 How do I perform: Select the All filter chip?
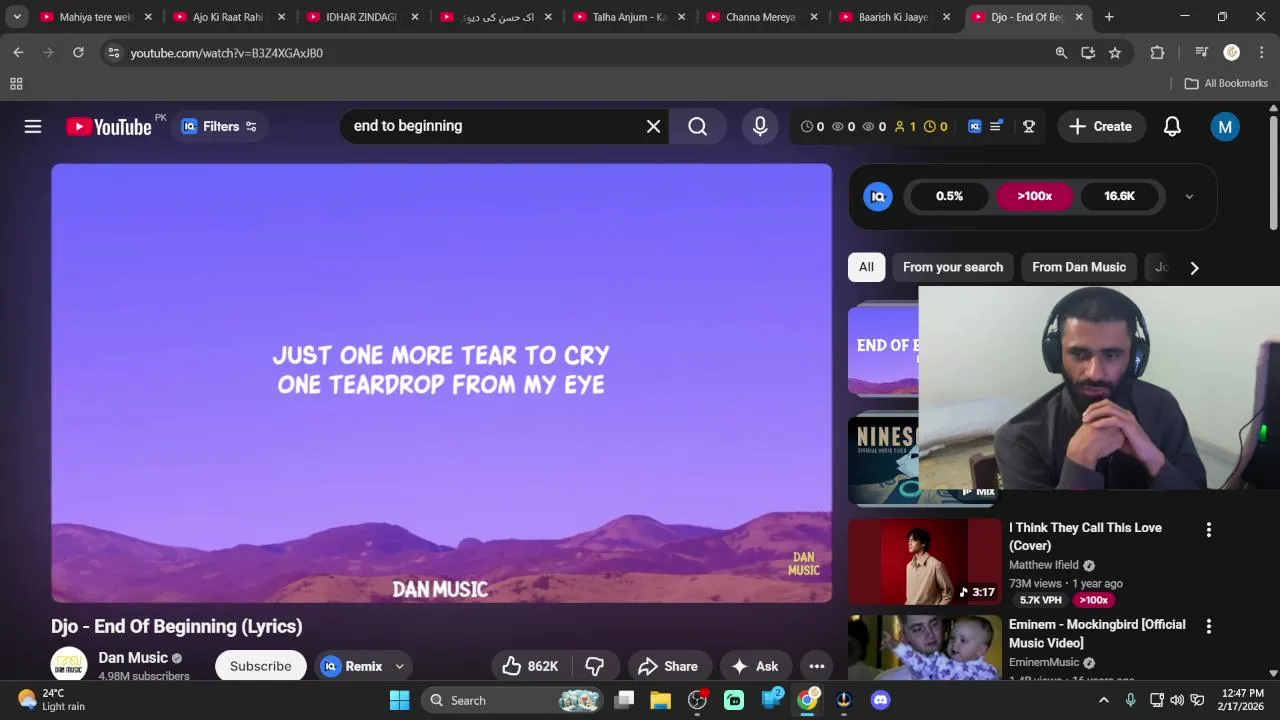866,267
